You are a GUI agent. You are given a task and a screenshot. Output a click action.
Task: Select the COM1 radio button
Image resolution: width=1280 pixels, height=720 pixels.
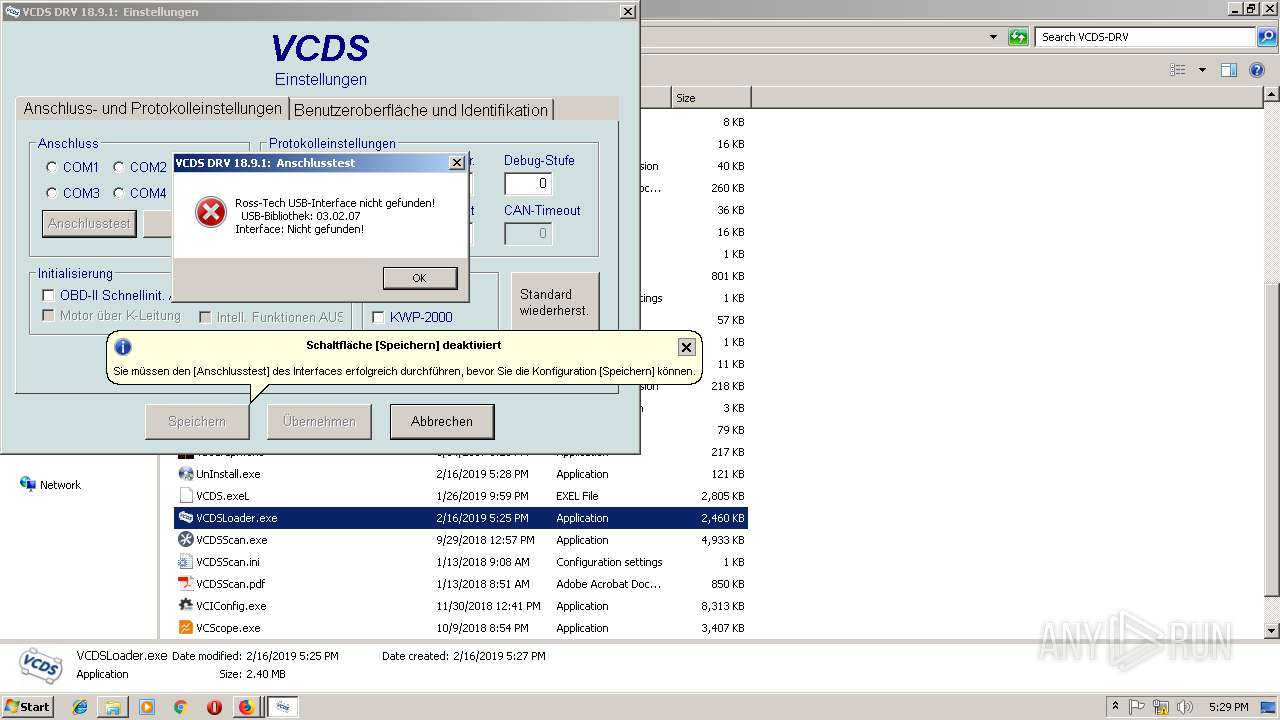(x=52, y=167)
